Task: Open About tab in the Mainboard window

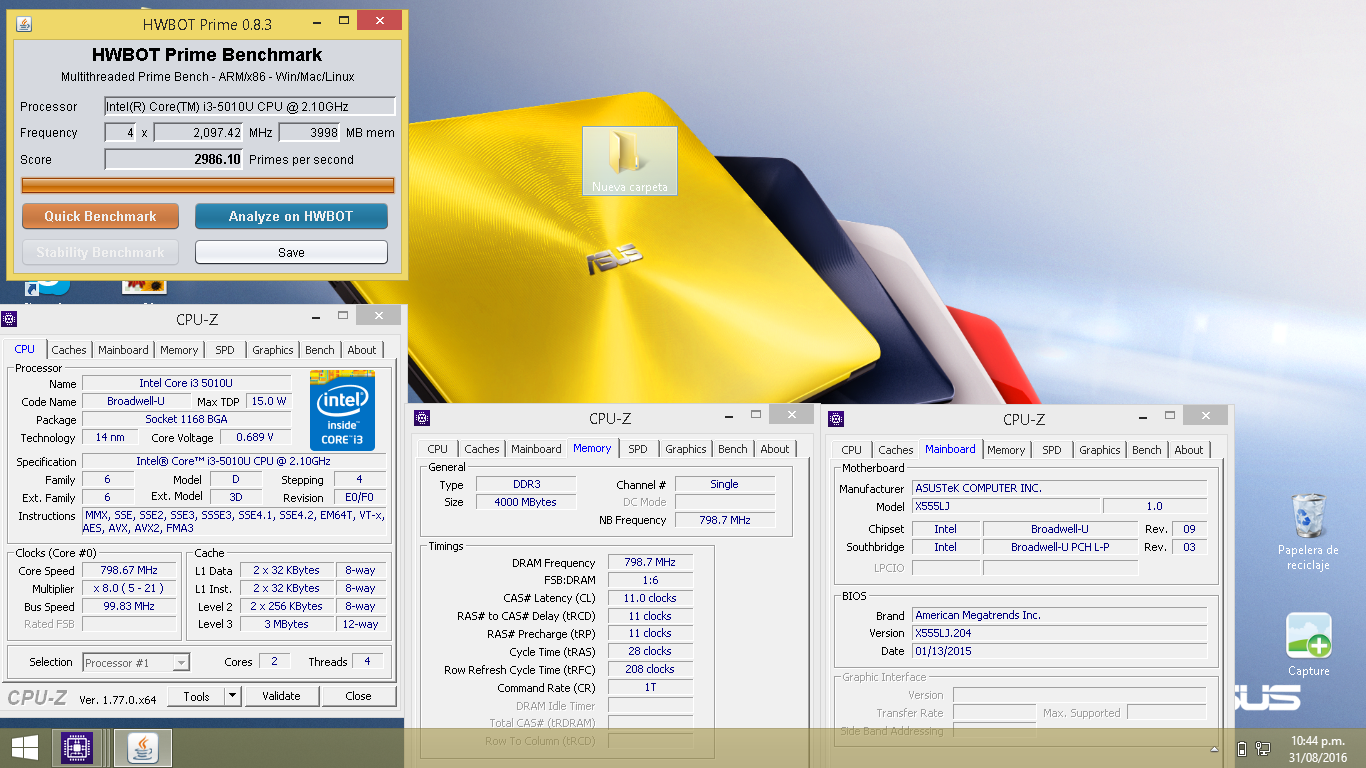Action: coord(1189,450)
